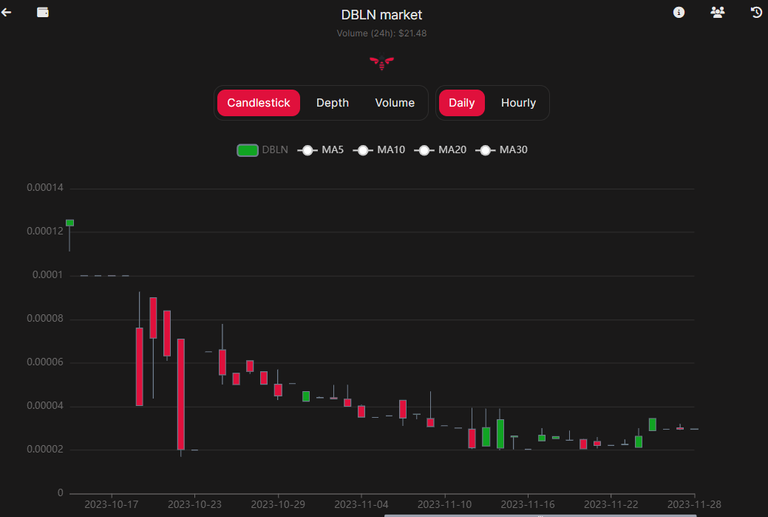
Task: Click the 2023-11-04 x-axis date label
Action: [x=361, y=504]
